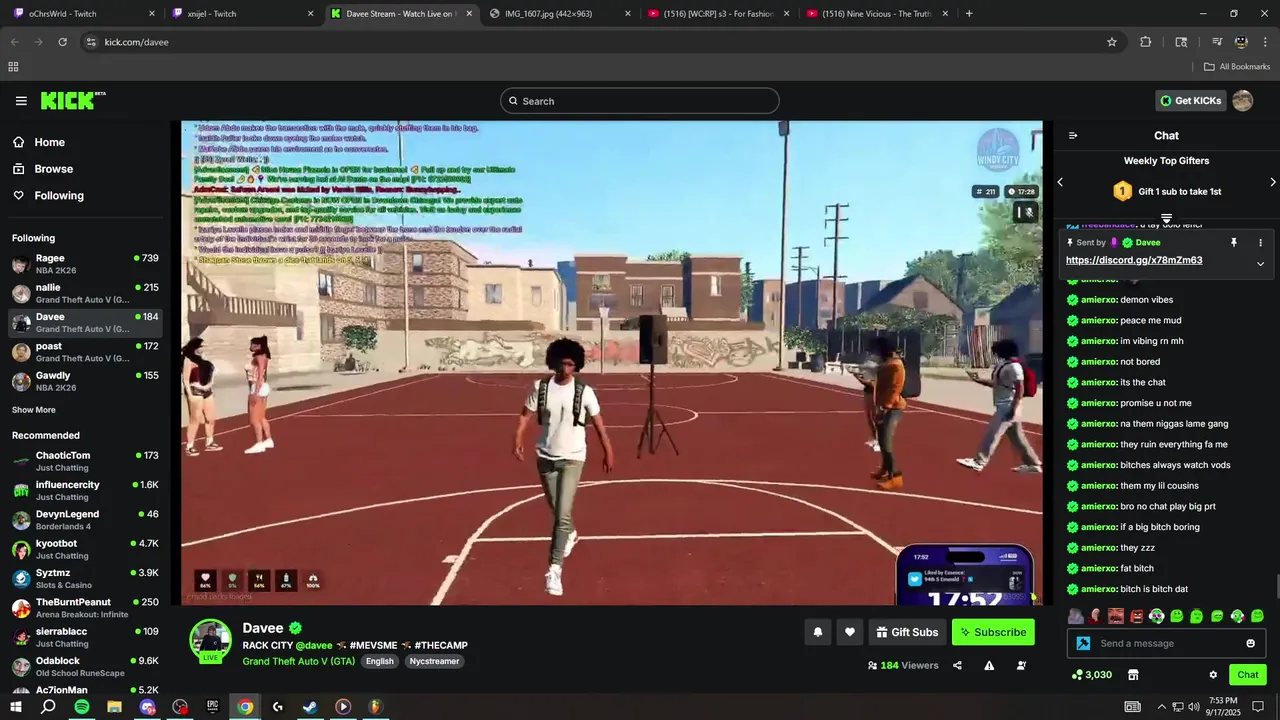Open user profile avatar menu
The height and width of the screenshot is (720, 1280).
[1243, 101]
